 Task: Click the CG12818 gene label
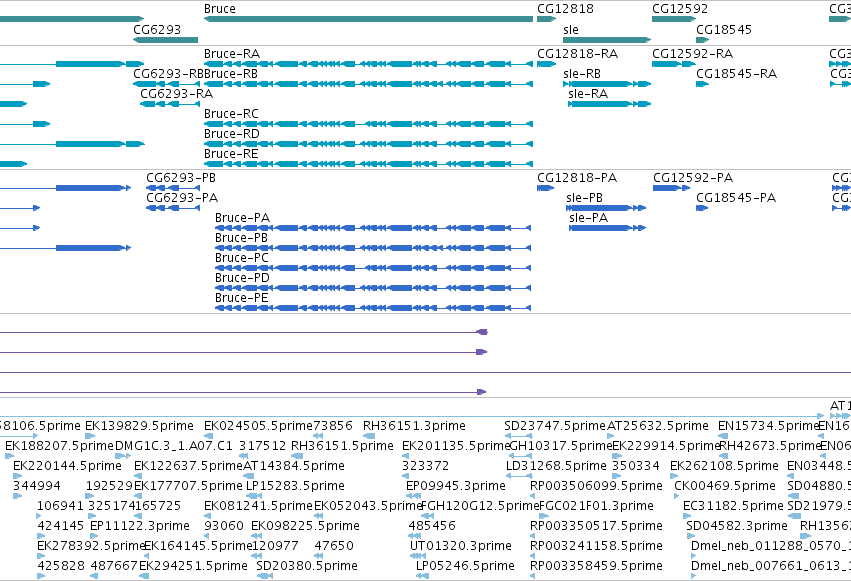[566, 9]
